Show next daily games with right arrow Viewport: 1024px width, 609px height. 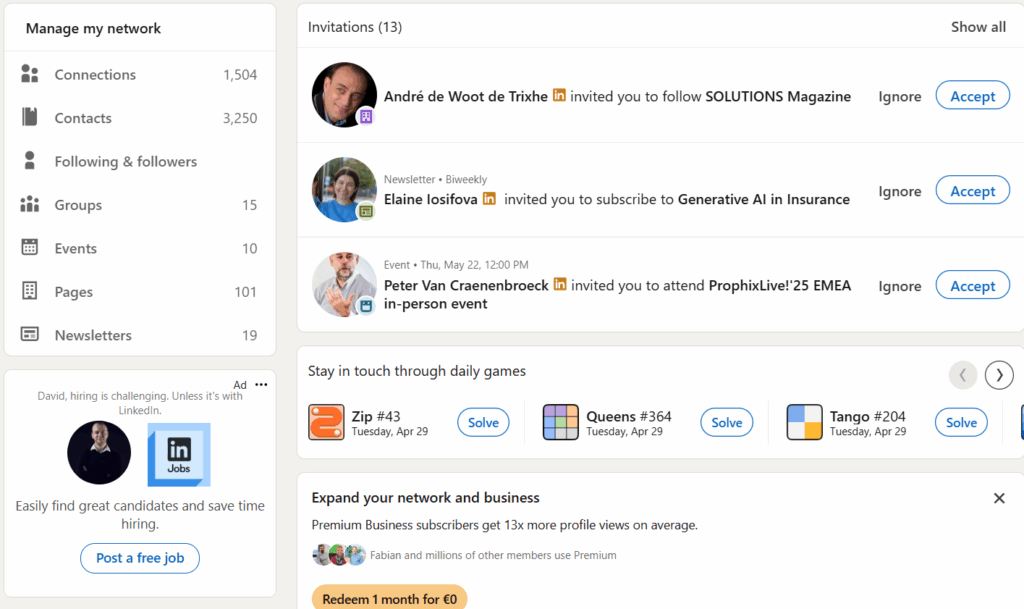click(999, 375)
